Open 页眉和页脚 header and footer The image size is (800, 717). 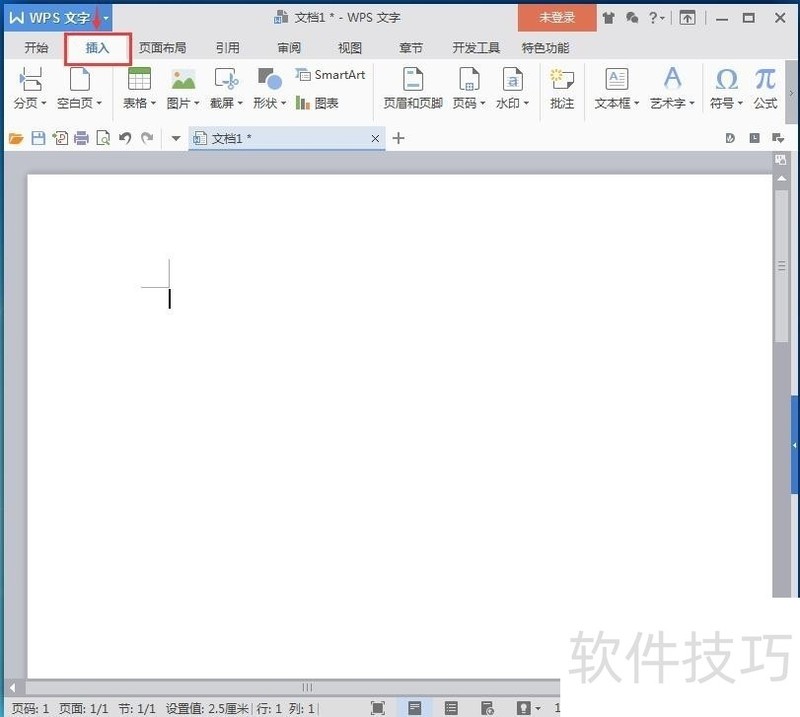pos(413,88)
